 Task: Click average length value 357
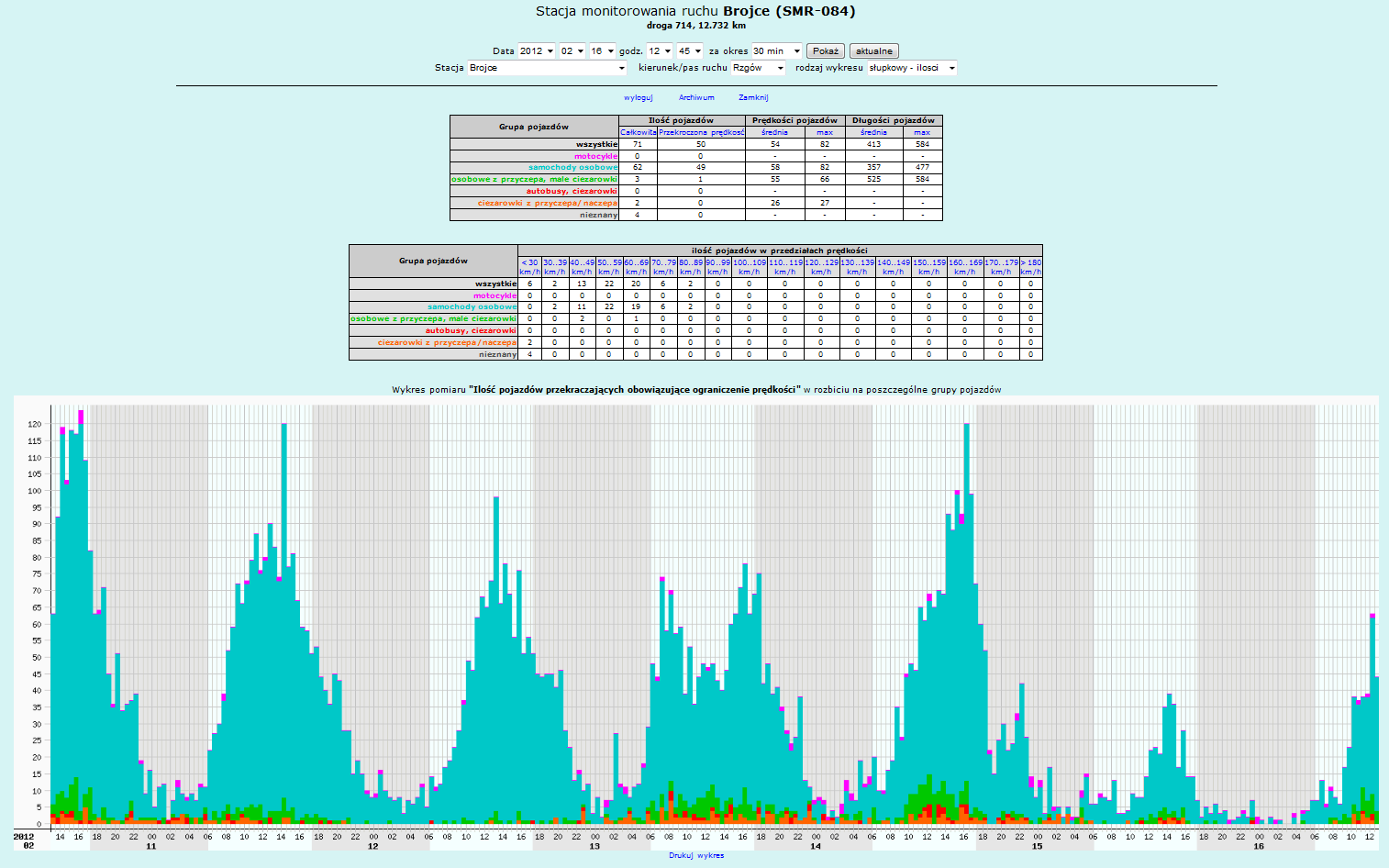(874, 167)
